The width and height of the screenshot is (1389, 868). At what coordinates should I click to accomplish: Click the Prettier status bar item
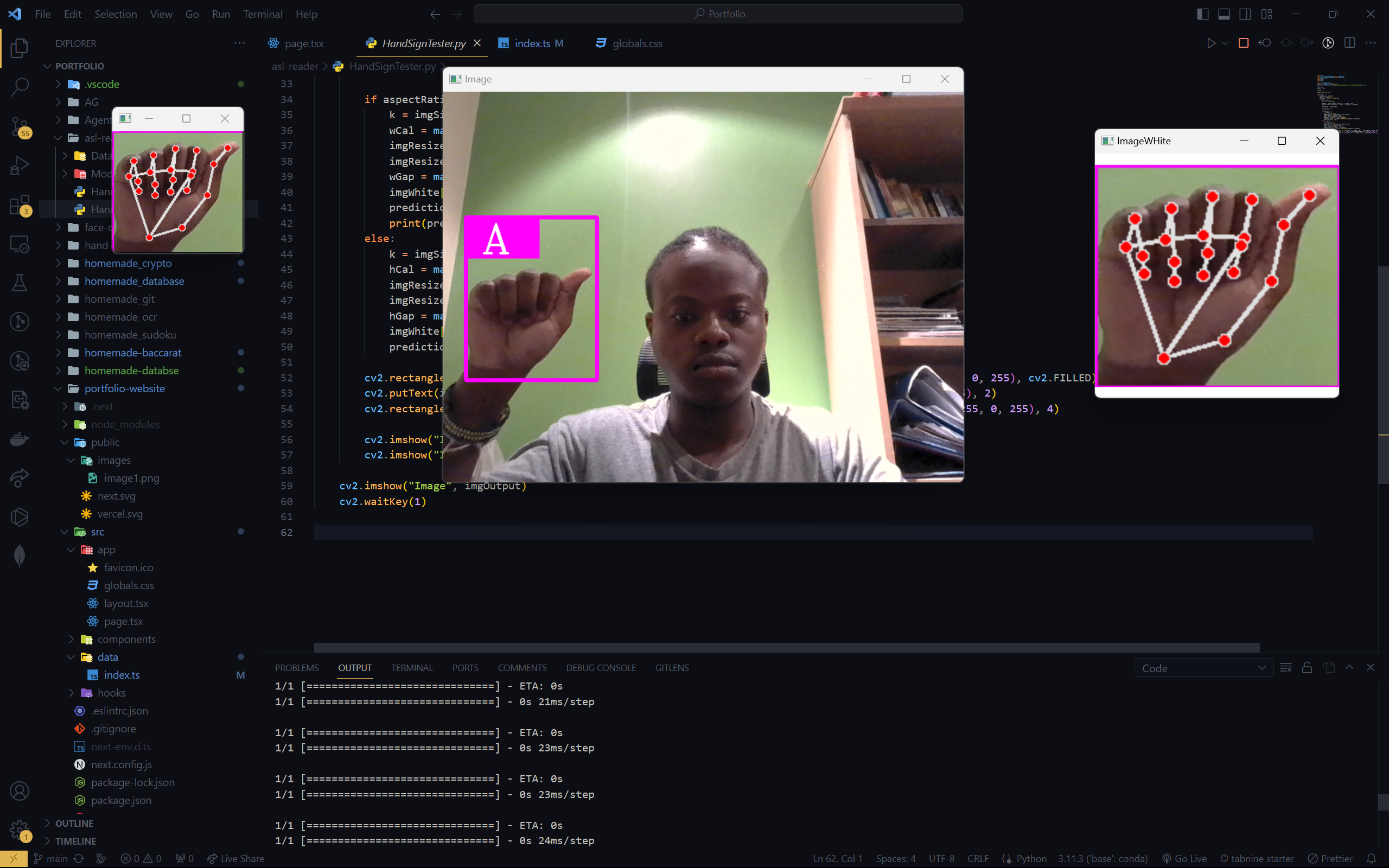1330,858
